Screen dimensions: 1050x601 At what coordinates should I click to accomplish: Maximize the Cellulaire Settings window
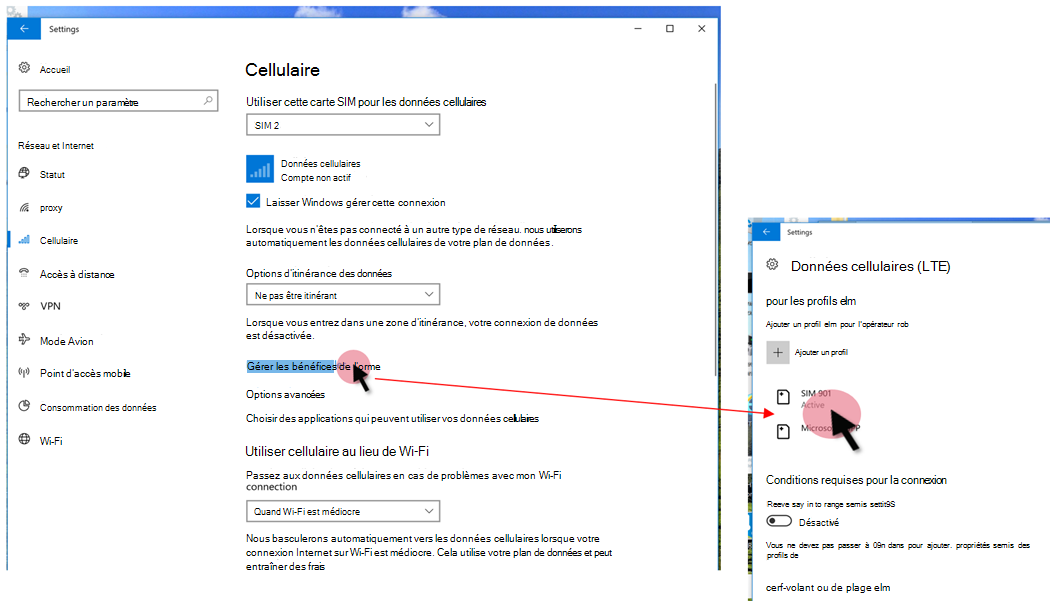pos(670,28)
